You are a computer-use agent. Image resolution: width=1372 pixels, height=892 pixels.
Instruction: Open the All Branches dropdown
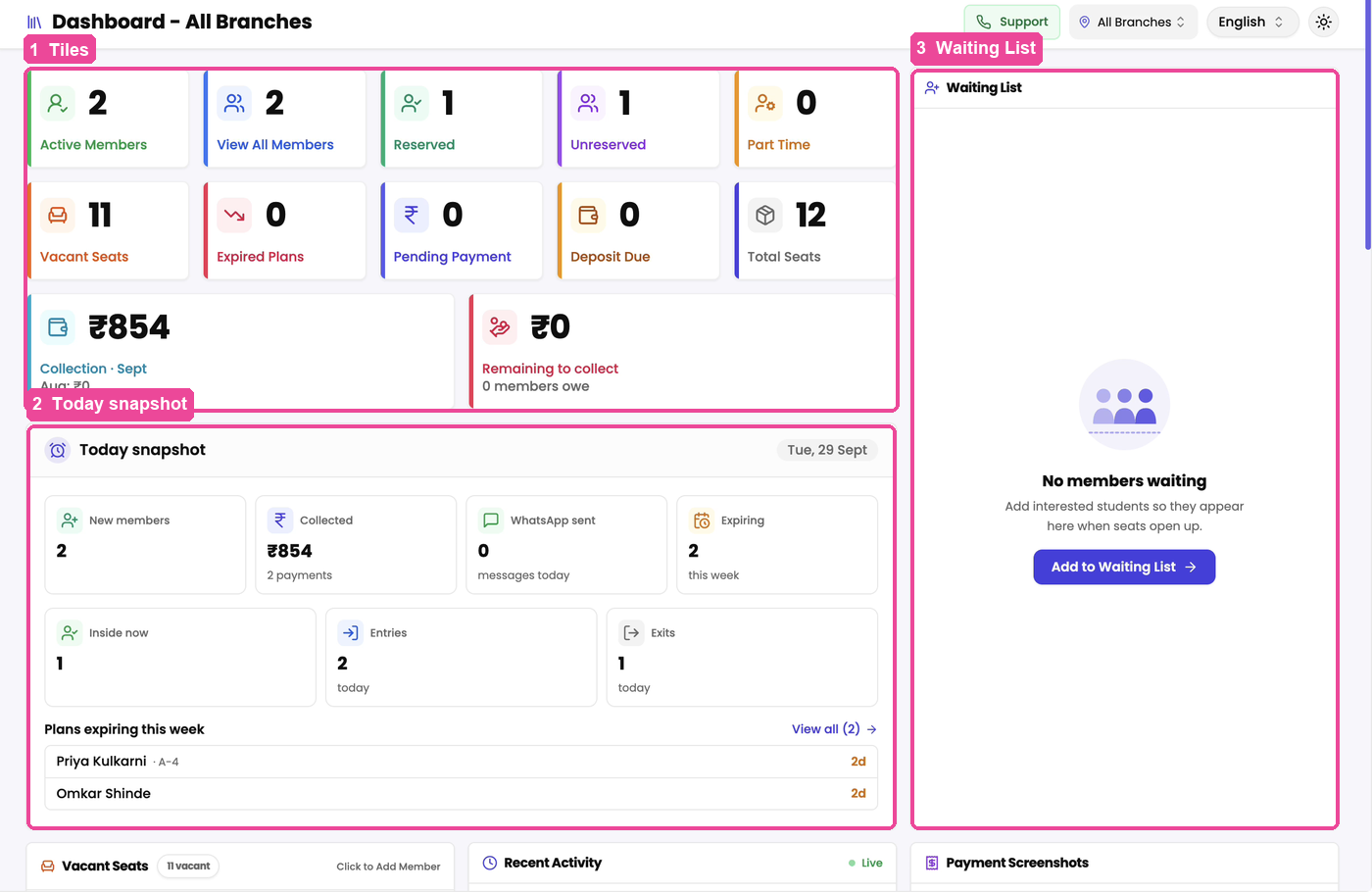tap(1134, 22)
